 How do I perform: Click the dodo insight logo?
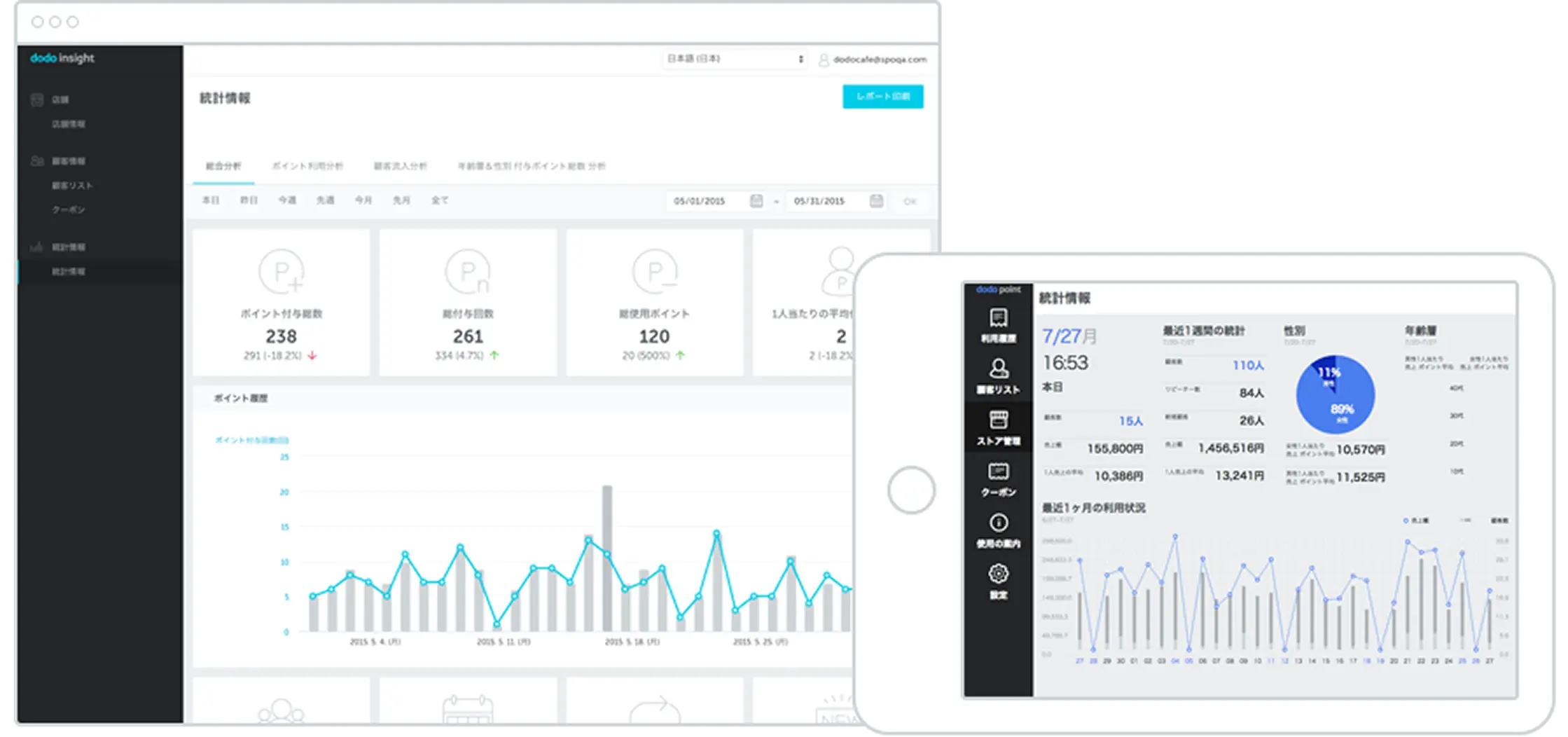(62, 58)
